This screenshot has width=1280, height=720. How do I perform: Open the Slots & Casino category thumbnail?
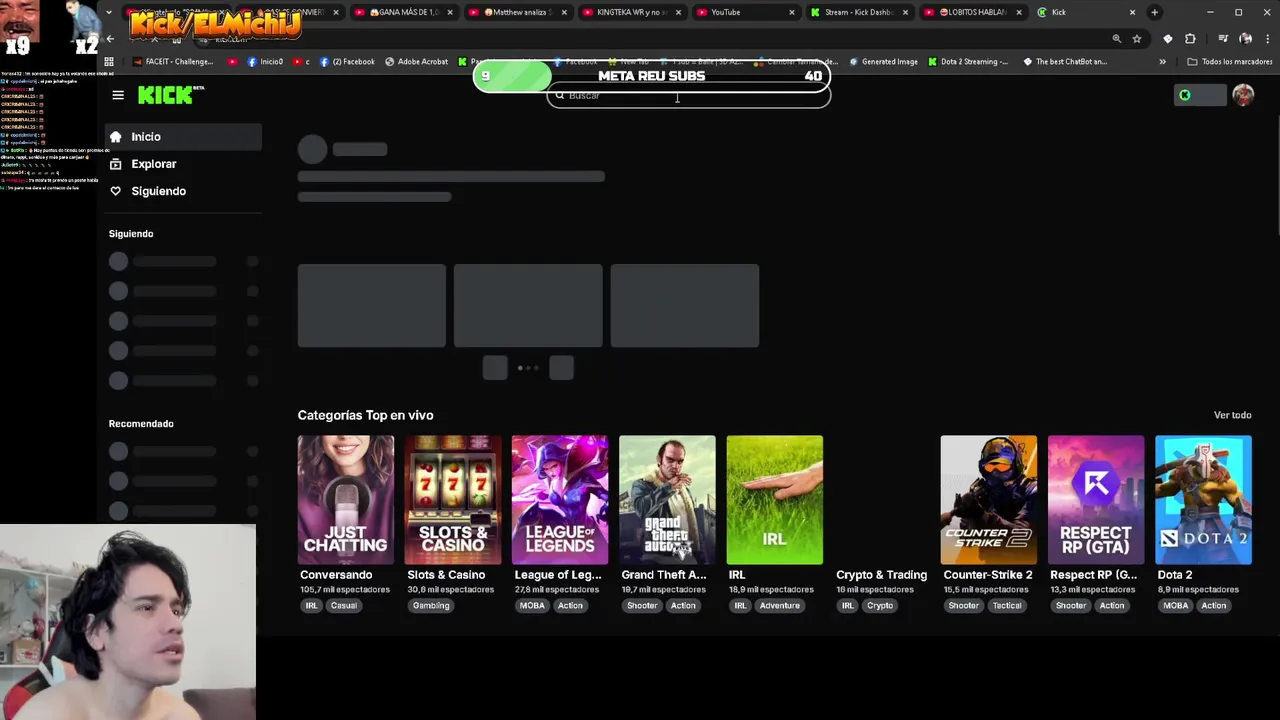click(453, 500)
